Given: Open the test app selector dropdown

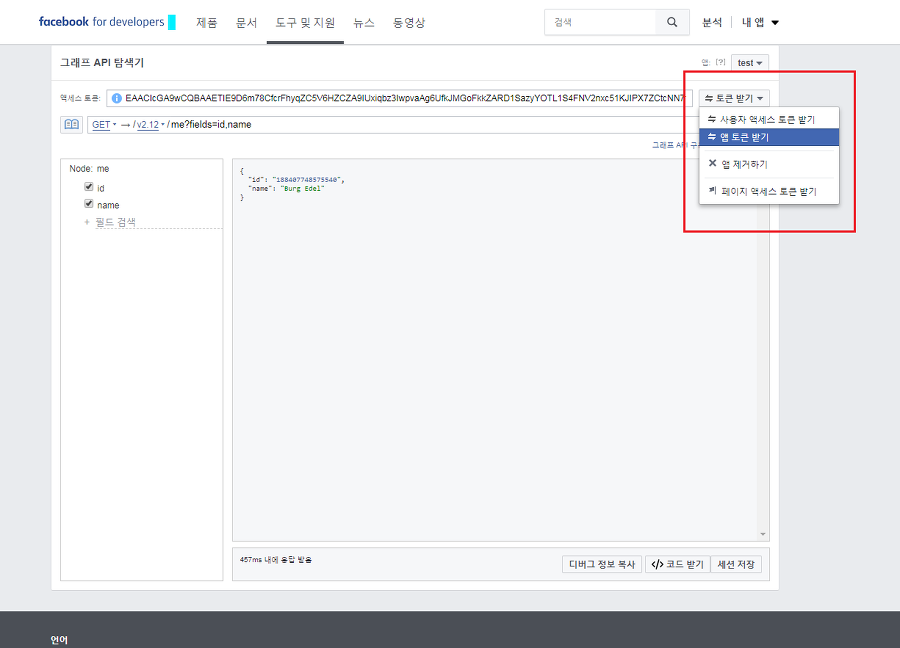Looking at the screenshot, I should [x=750, y=63].
